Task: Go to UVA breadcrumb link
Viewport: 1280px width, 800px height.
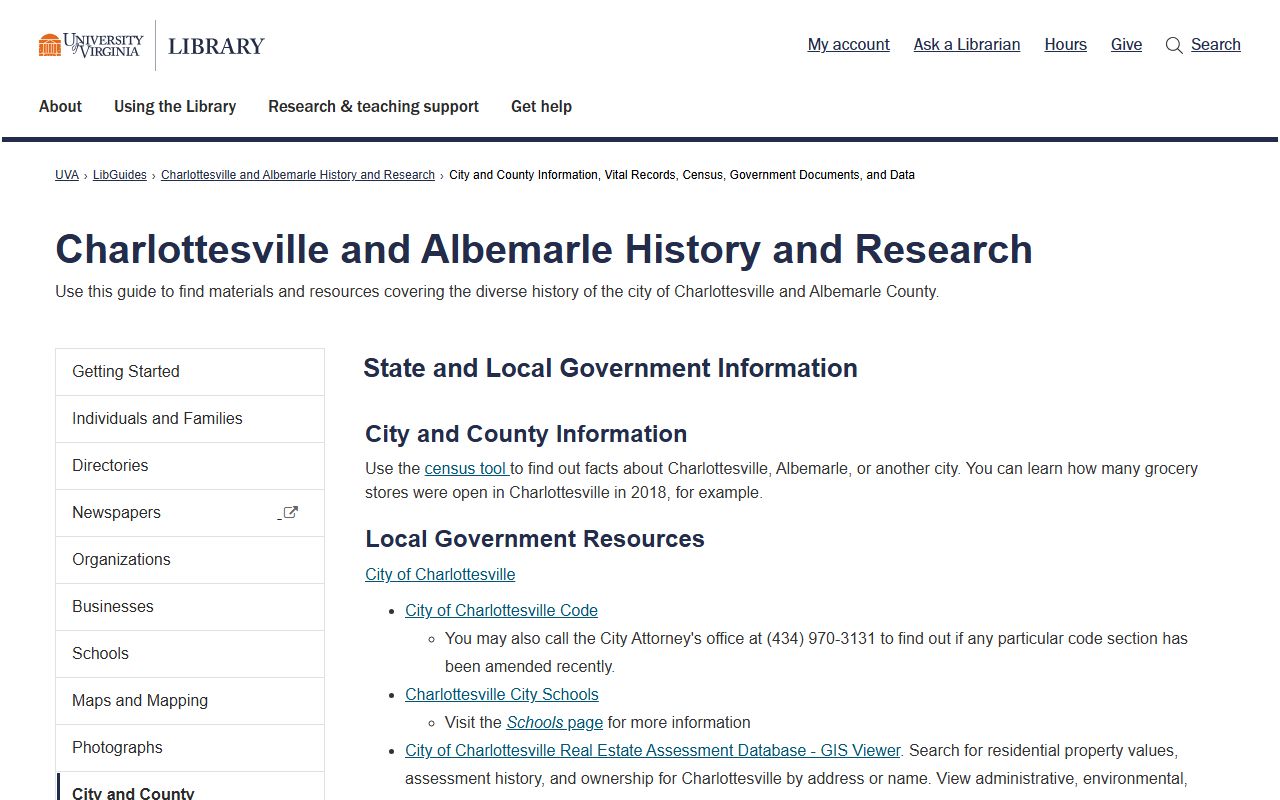Action: (67, 175)
